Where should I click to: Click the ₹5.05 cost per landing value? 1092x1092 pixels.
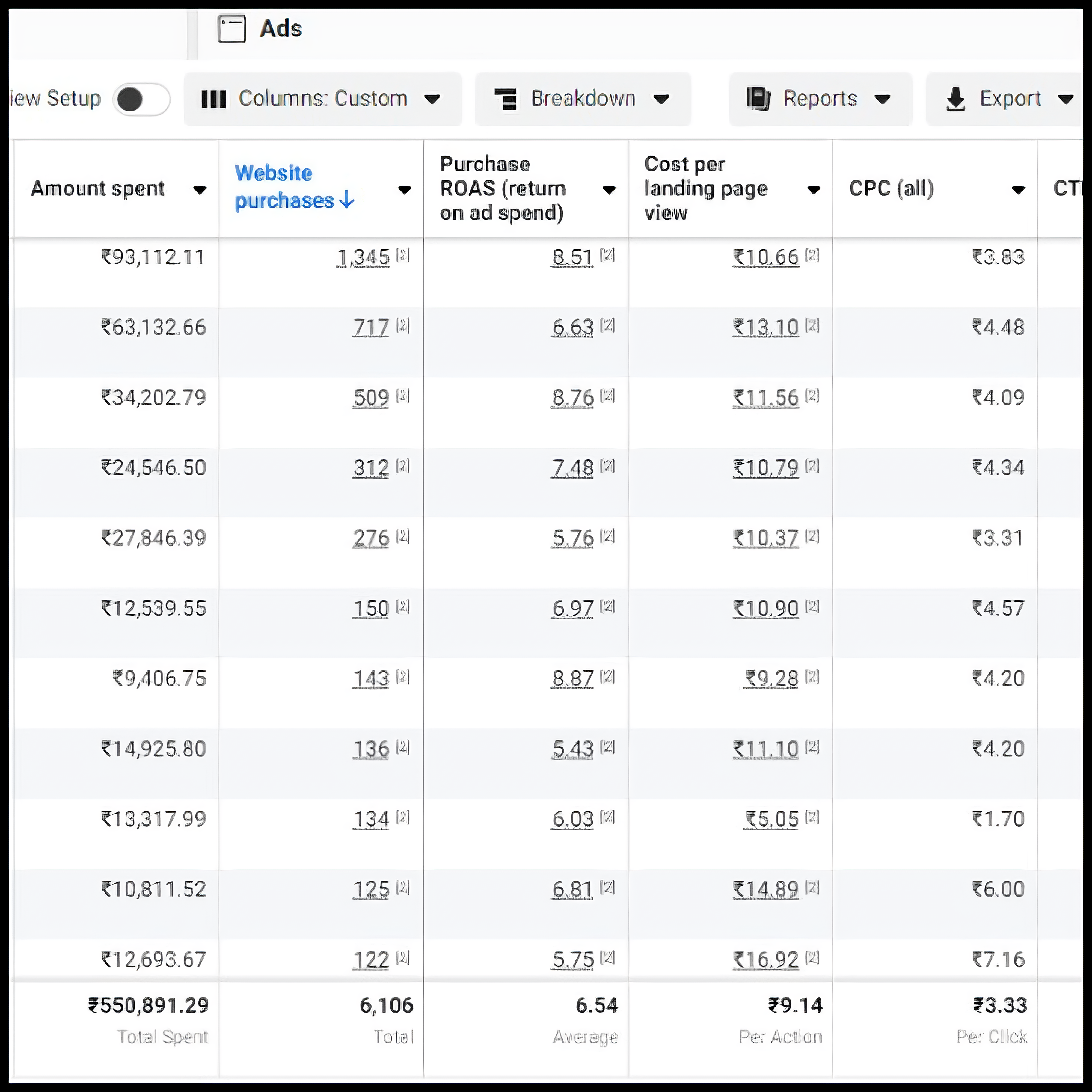[x=771, y=820]
